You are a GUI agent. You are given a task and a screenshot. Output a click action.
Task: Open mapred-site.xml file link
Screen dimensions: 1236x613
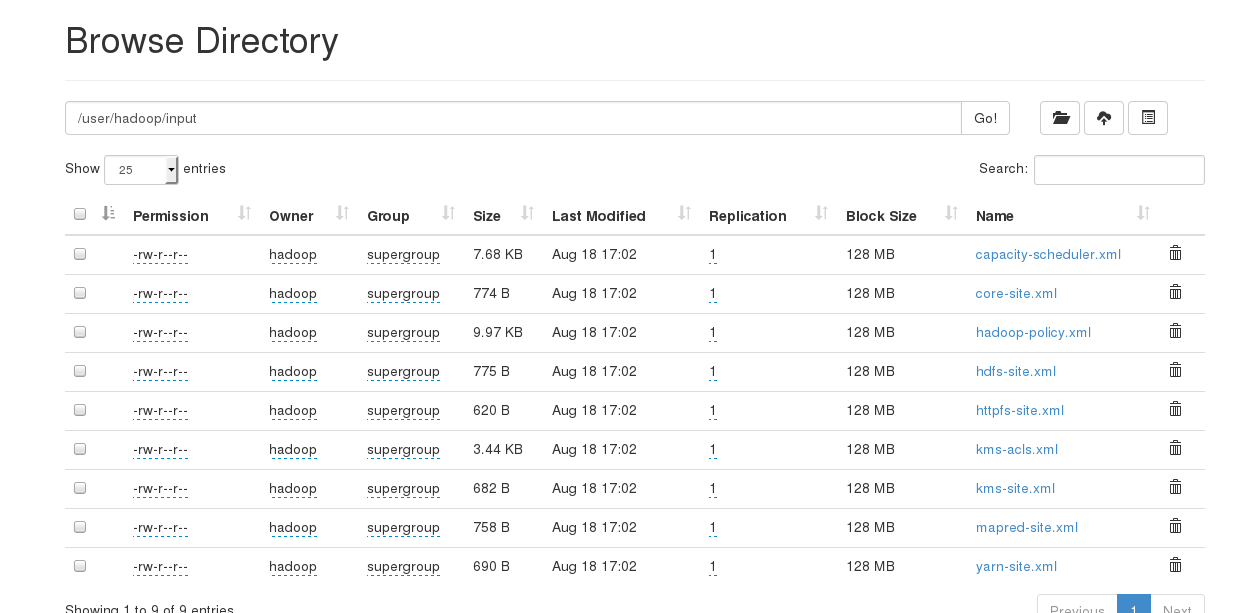click(x=1027, y=527)
